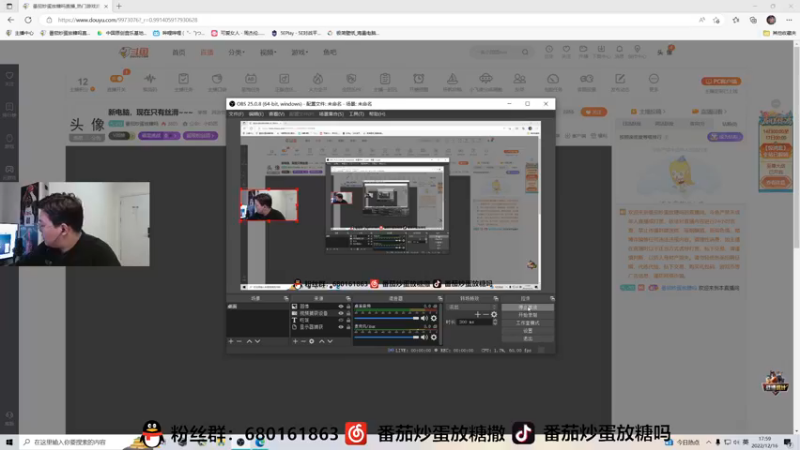800x450 pixels.
Task: Toggle lock on the Display Capture source
Action: click(348, 327)
